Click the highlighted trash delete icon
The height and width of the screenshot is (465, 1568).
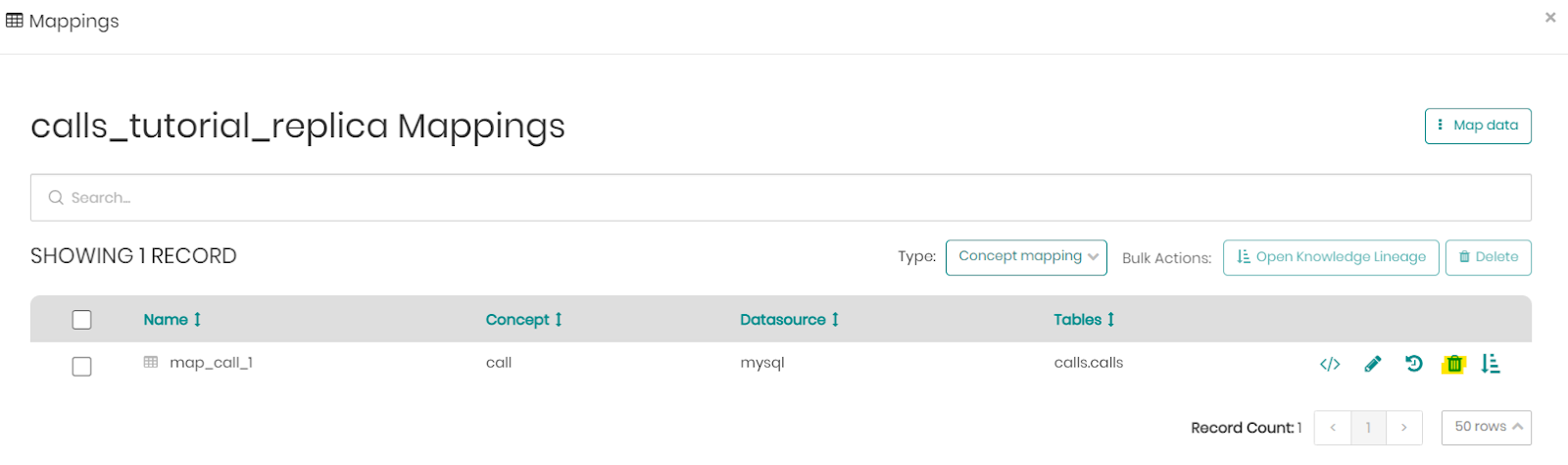pos(1454,364)
